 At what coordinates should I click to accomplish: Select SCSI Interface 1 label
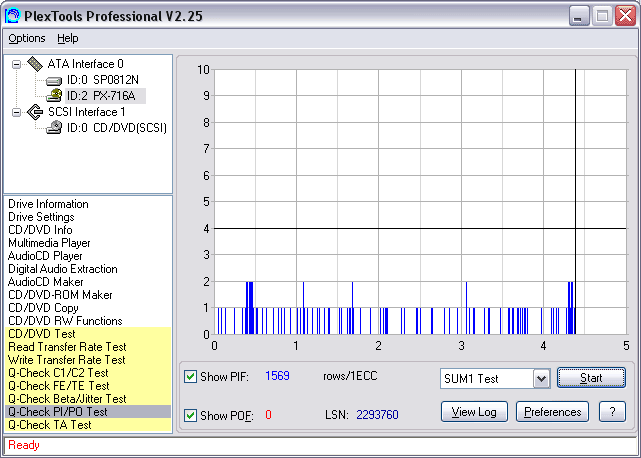(87, 112)
